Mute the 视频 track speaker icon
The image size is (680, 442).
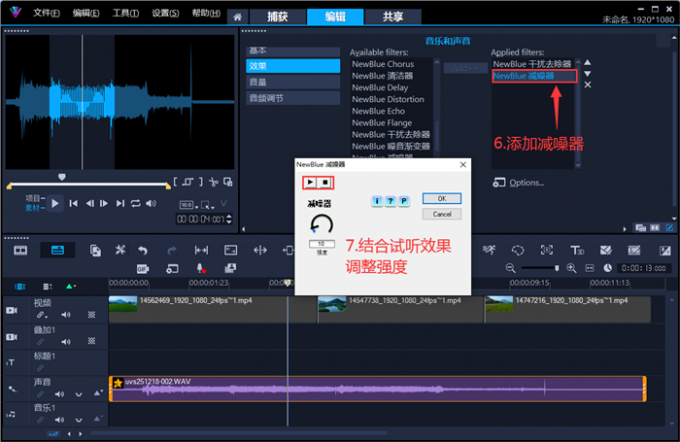pyautogui.click(x=67, y=314)
